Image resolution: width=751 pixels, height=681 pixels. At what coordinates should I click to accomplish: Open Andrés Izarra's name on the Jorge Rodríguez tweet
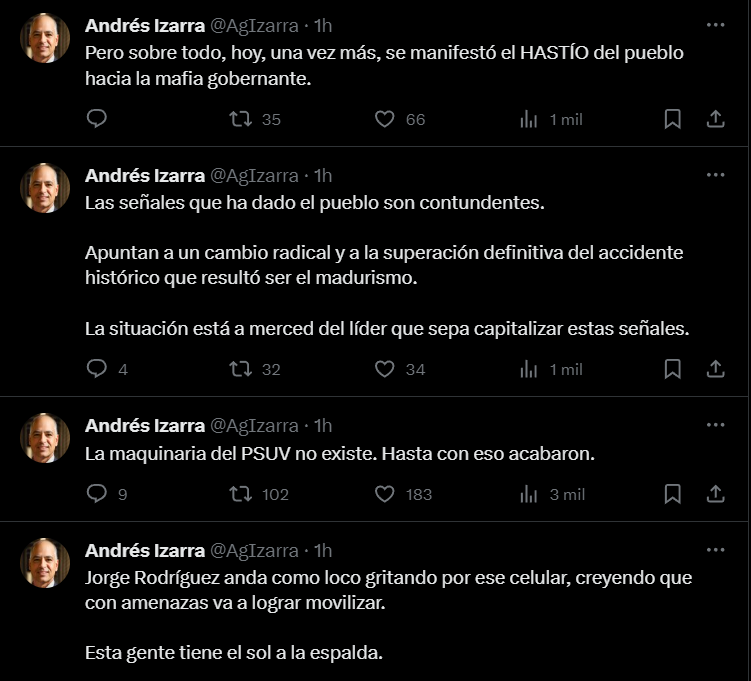(x=145, y=550)
